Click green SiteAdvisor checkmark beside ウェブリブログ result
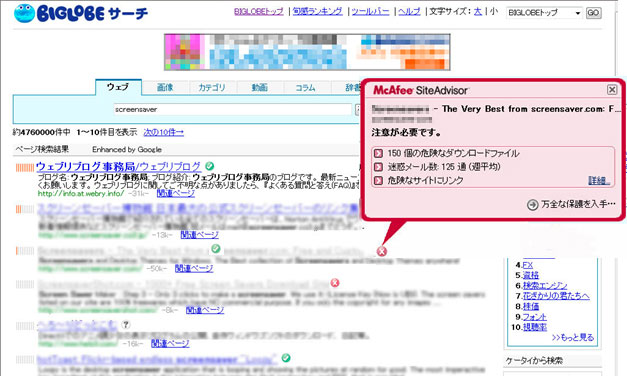This screenshot has width=627, height=376. click(210, 166)
